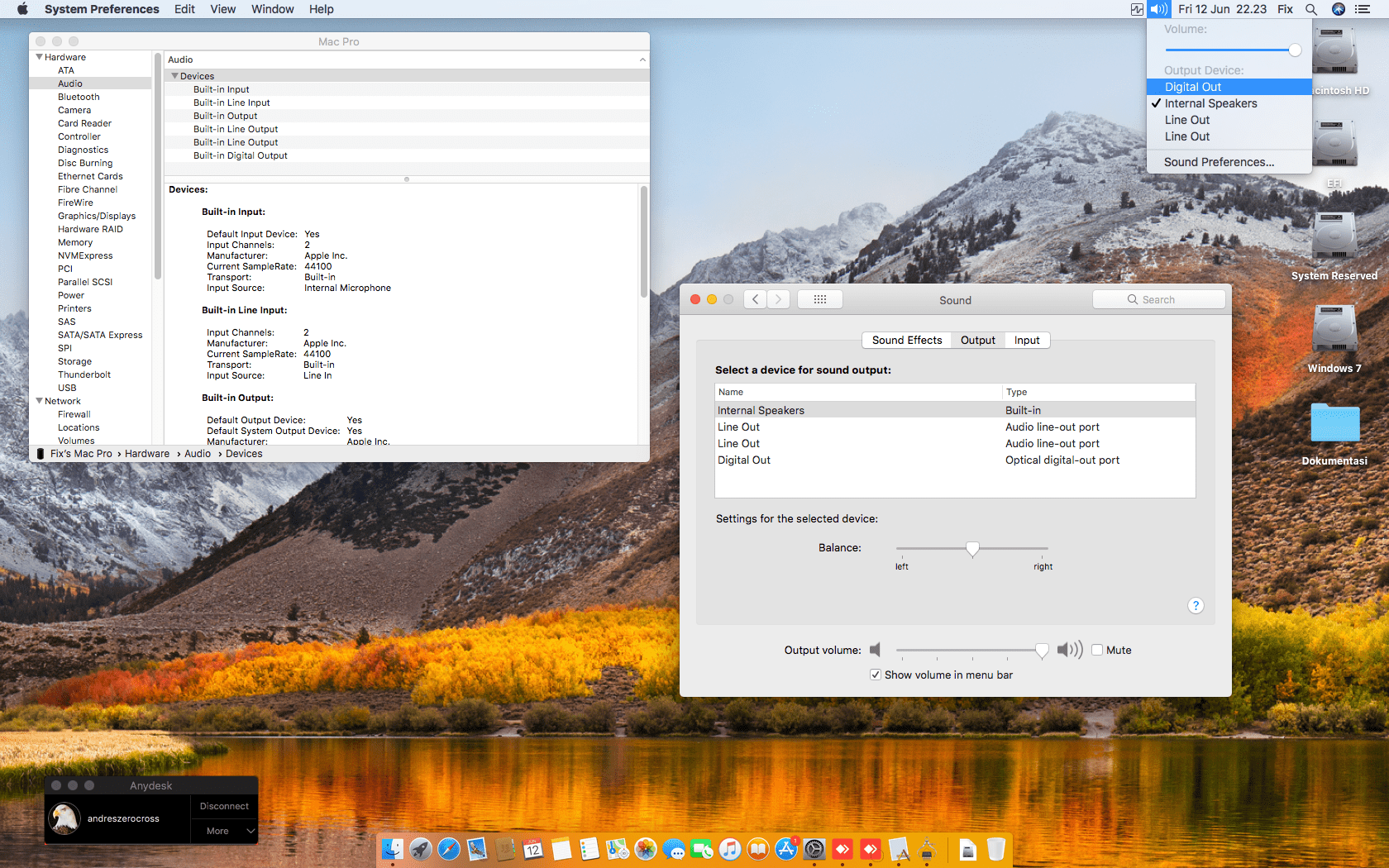
Task: Launch iTunes from the Dock
Action: 730,849
